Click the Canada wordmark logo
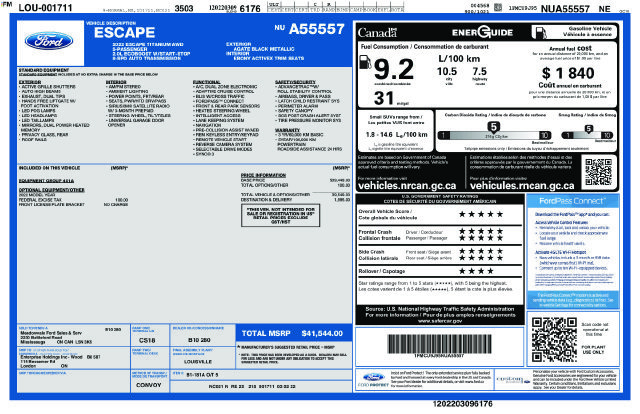Image resolution: width=640 pixels, height=414 pixels. point(378,32)
